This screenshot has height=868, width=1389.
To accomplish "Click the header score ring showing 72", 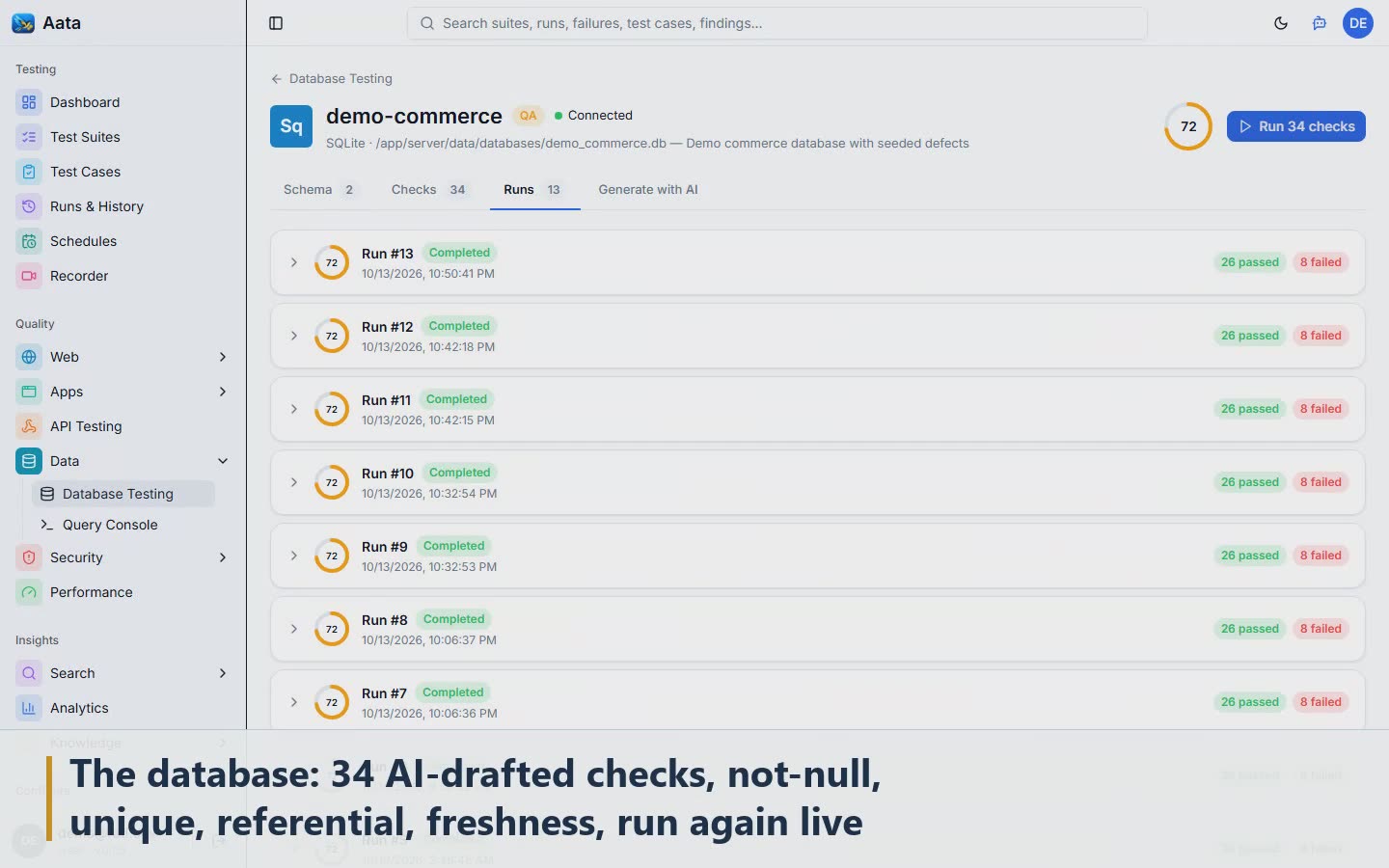I will (x=1188, y=126).
